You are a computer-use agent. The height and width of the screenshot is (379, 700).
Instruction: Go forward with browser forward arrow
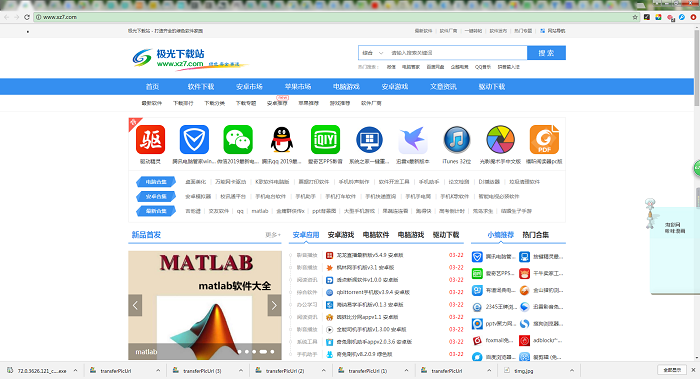point(17,17)
